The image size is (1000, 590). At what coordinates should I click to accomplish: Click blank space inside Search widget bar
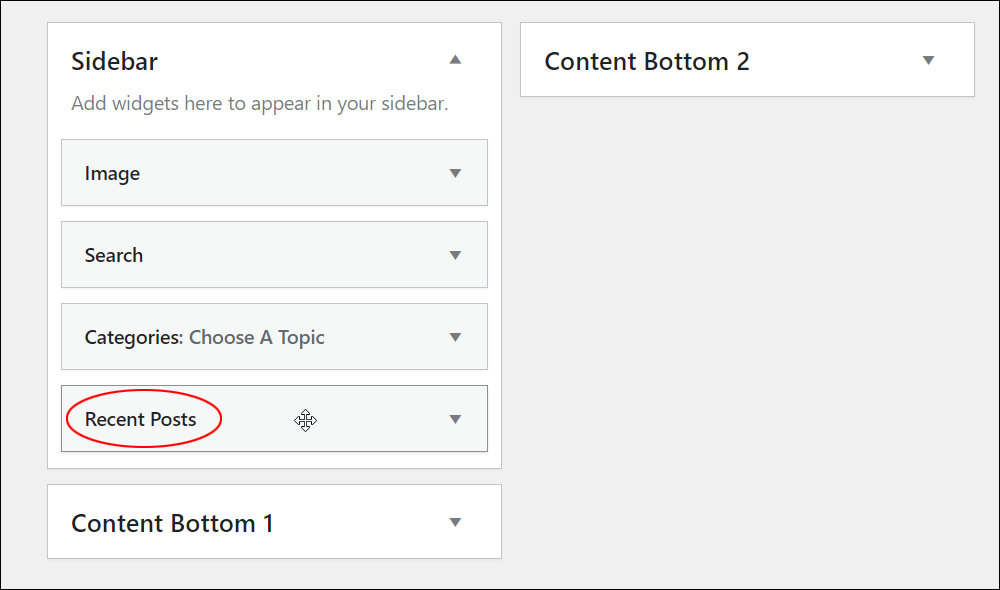(293, 255)
